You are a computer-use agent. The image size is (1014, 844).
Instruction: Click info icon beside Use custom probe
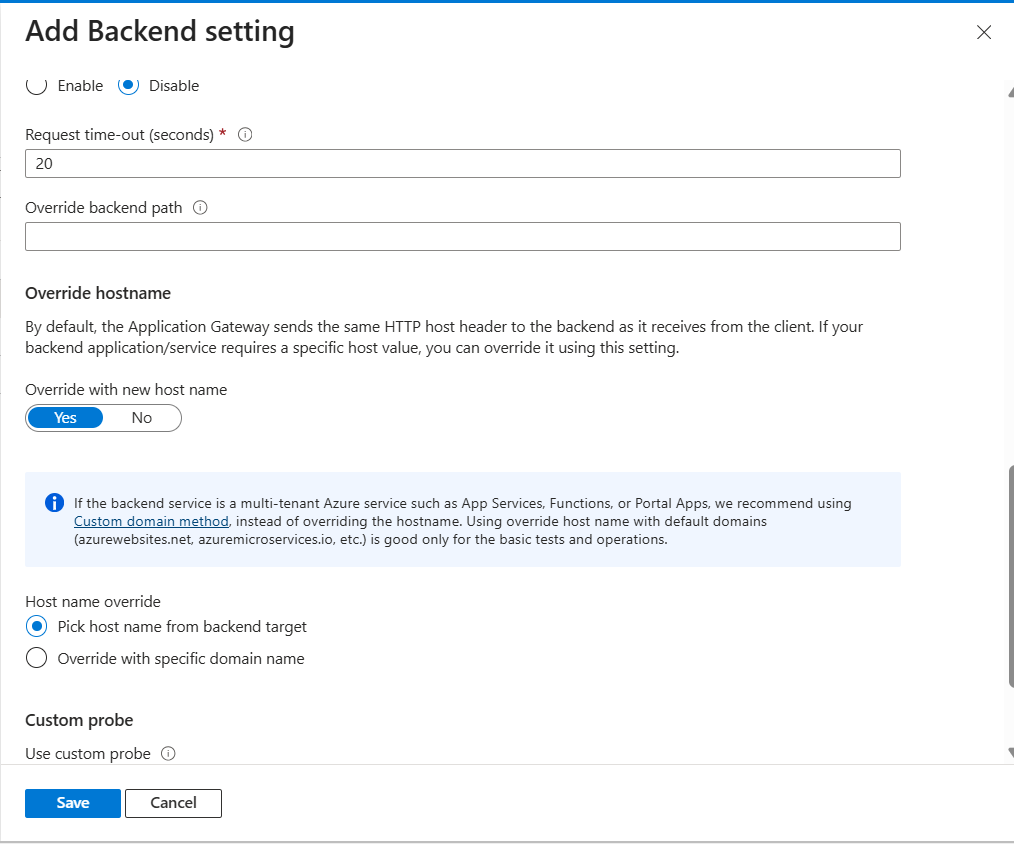coord(168,754)
